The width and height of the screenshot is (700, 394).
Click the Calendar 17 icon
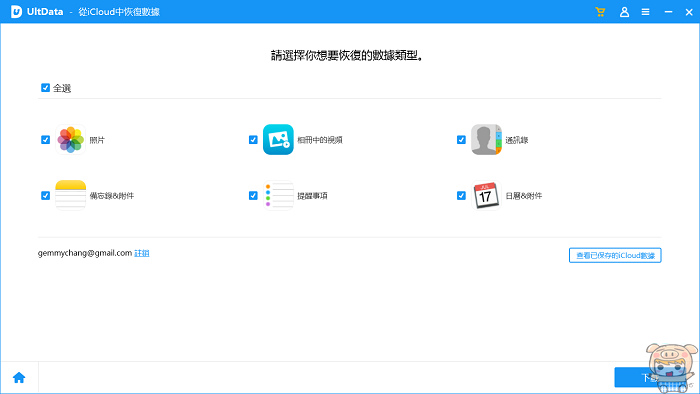point(486,195)
